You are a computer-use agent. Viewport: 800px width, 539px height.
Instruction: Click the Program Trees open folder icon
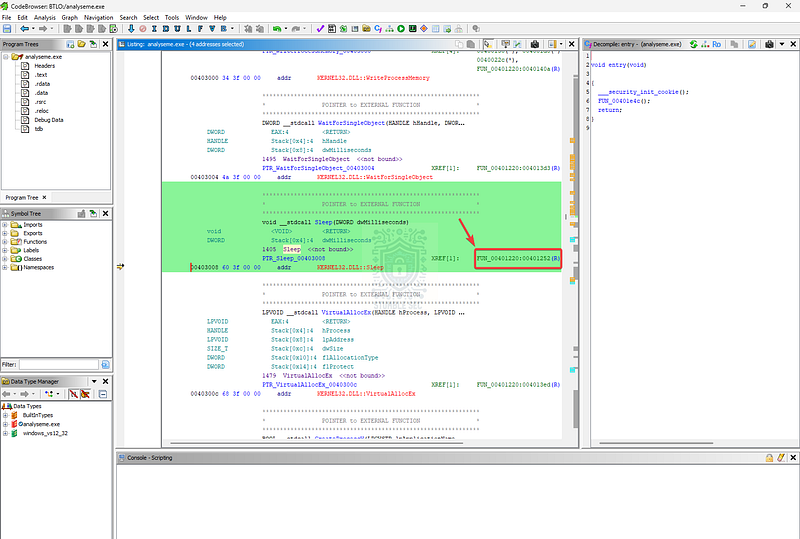[82, 44]
